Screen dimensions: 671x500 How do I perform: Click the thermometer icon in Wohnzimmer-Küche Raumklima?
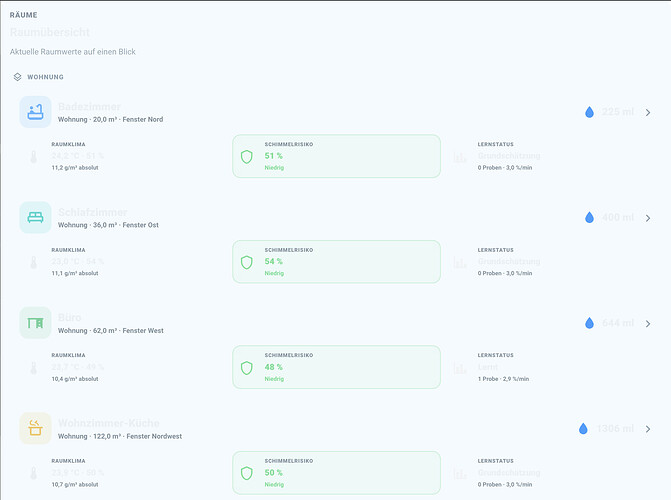click(34, 473)
